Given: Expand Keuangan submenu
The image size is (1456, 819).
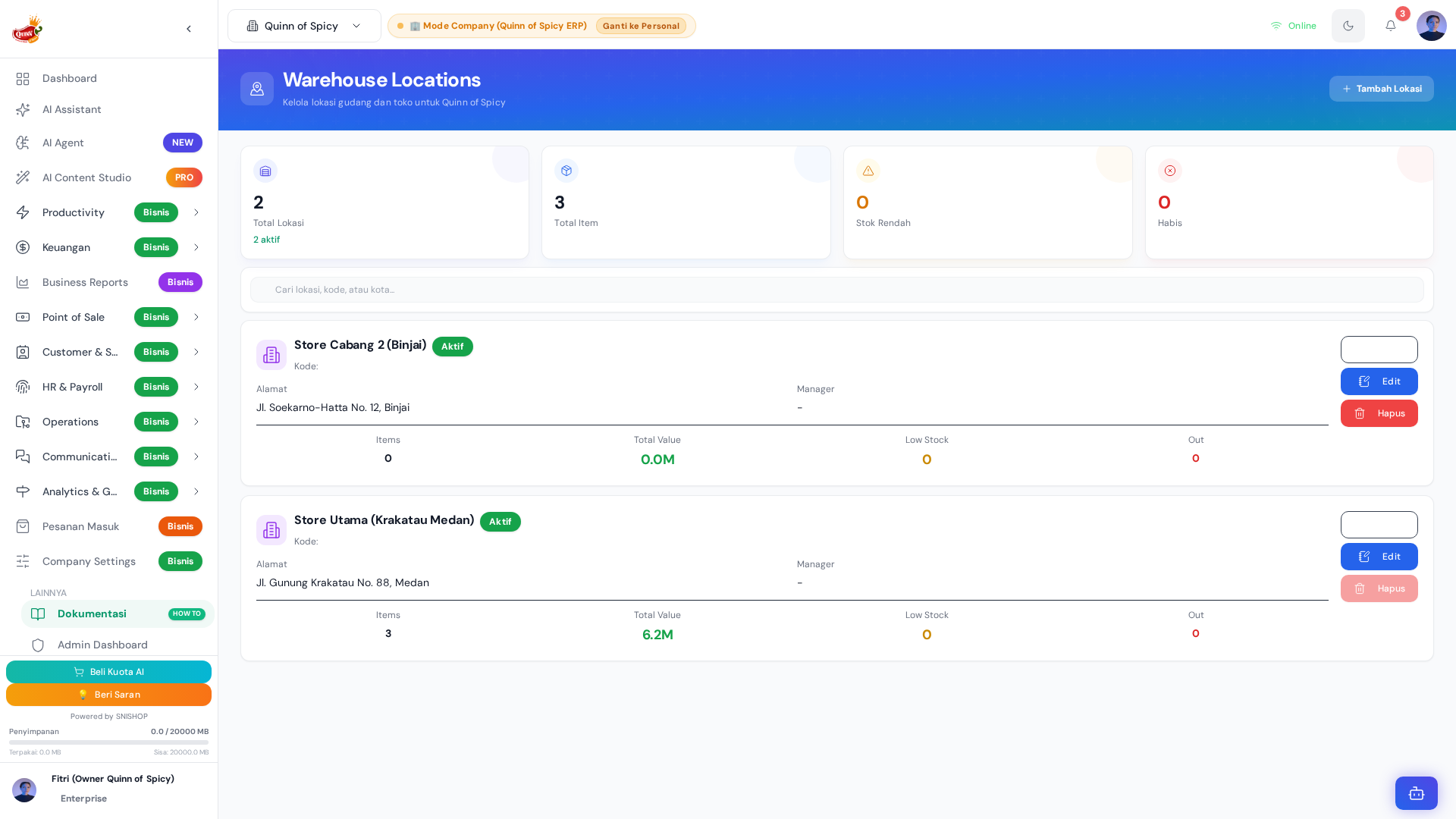Looking at the screenshot, I should pos(108,247).
